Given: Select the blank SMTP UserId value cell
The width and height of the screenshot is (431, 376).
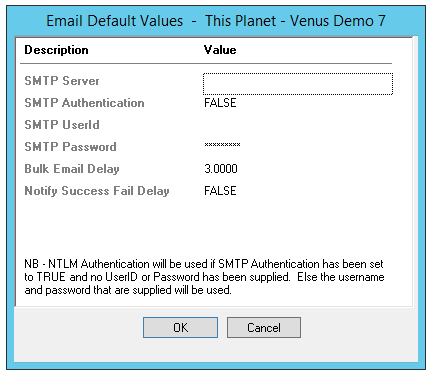Looking at the screenshot, I should tap(298, 125).
